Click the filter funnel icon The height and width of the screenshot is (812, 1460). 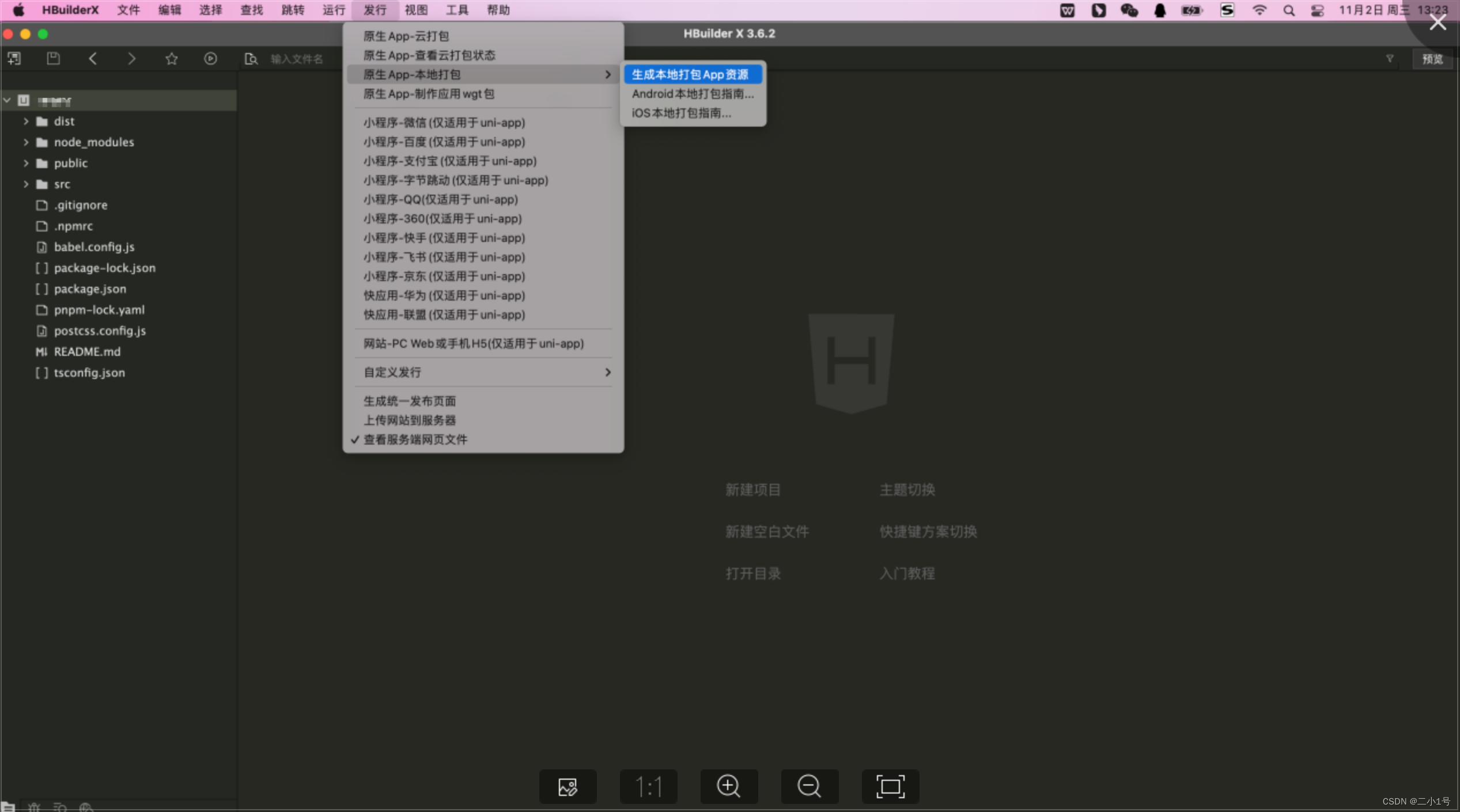click(x=1389, y=58)
